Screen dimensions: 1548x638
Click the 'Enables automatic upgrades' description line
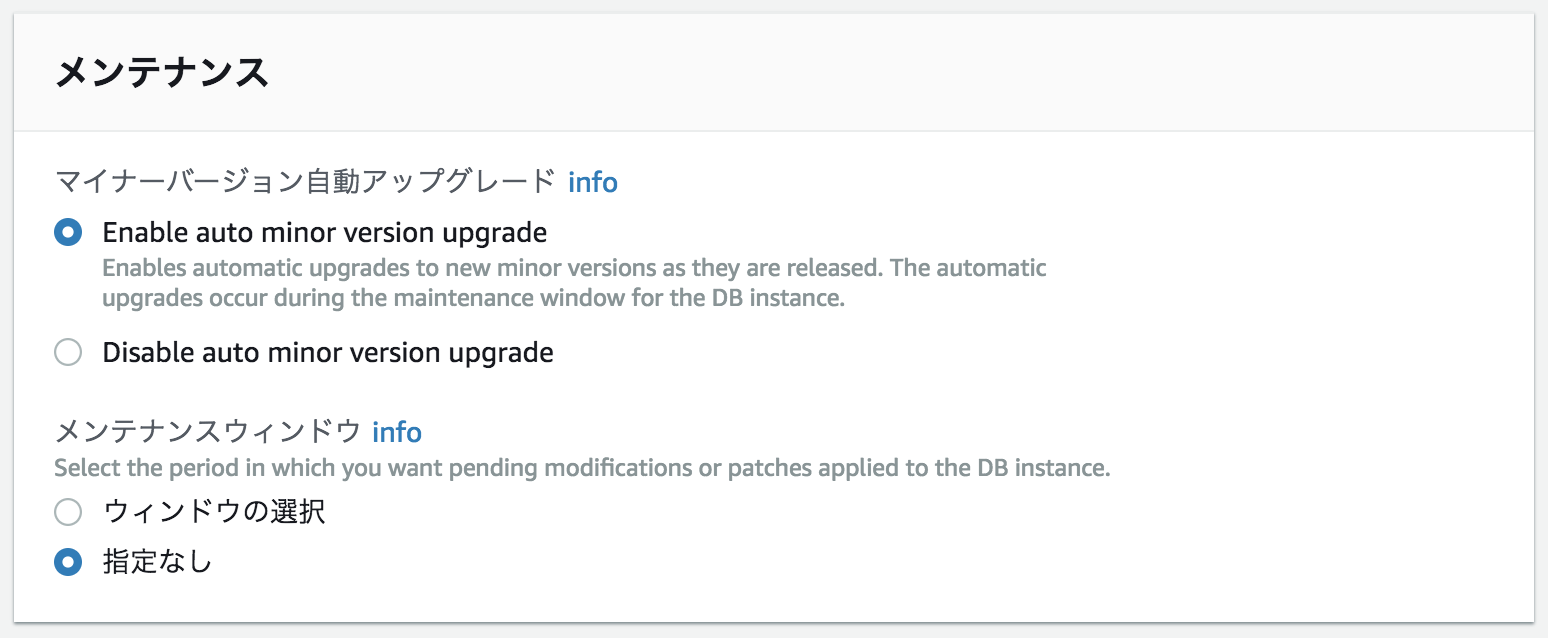click(x=575, y=269)
